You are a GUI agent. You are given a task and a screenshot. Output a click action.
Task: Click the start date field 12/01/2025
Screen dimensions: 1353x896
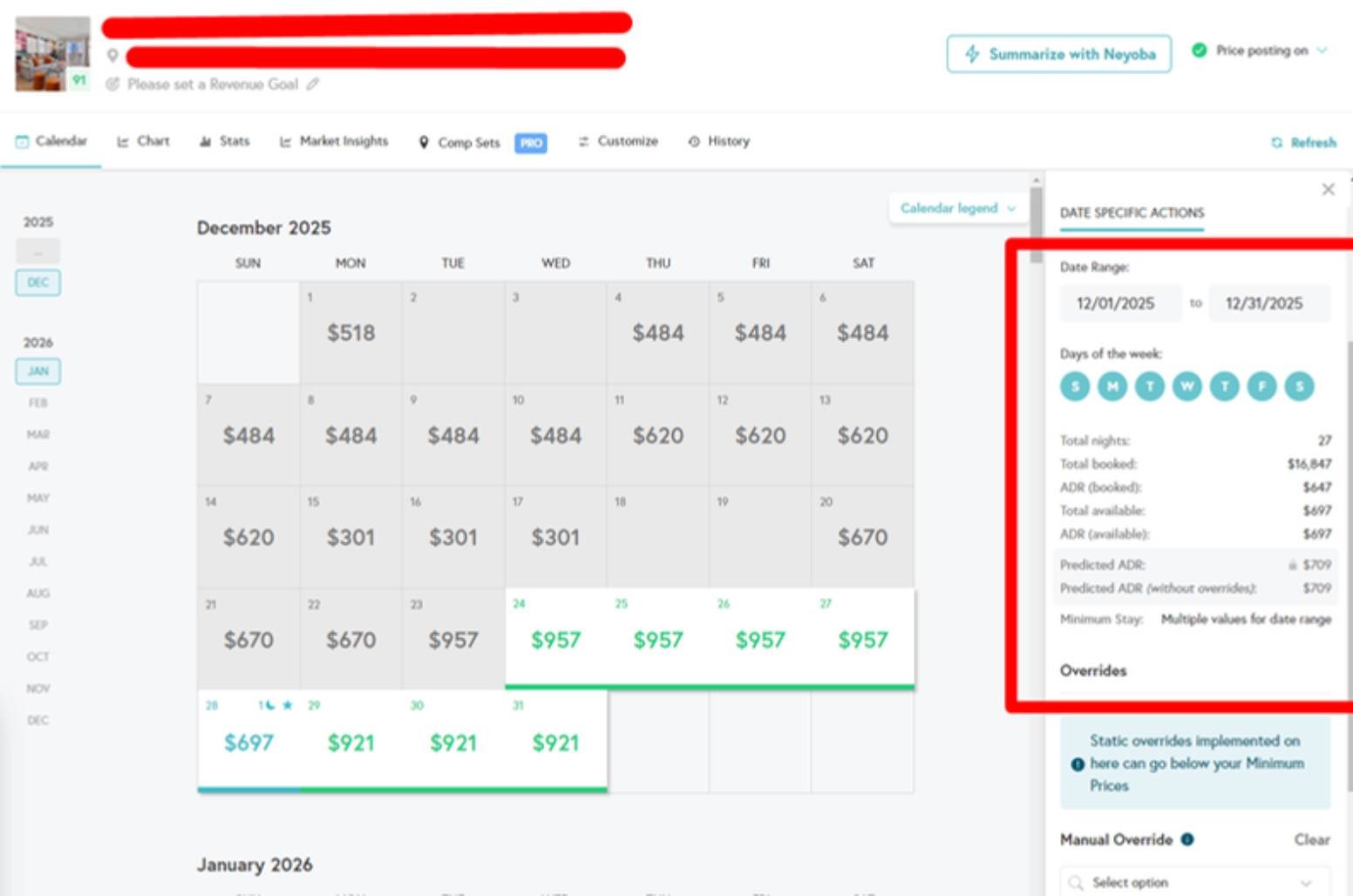[x=1116, y=303]
